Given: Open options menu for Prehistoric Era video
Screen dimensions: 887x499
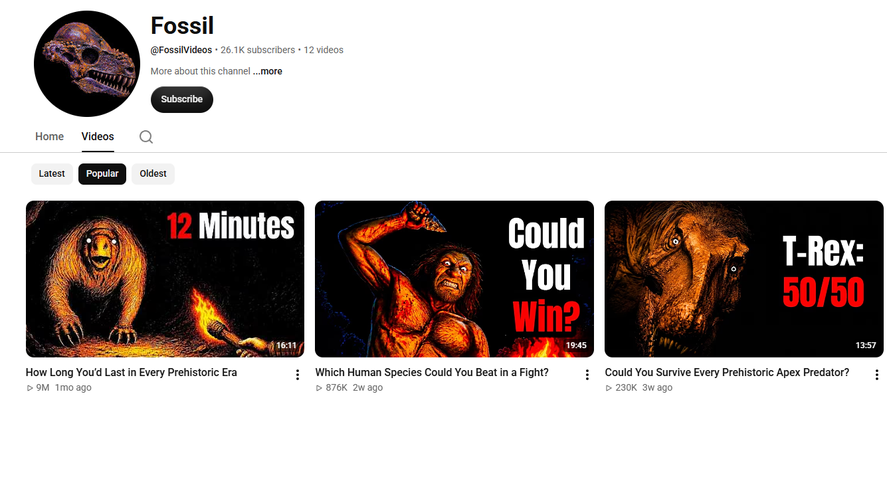Looking at the screenshot, I should pyautogui.click(x=298, y=375).
